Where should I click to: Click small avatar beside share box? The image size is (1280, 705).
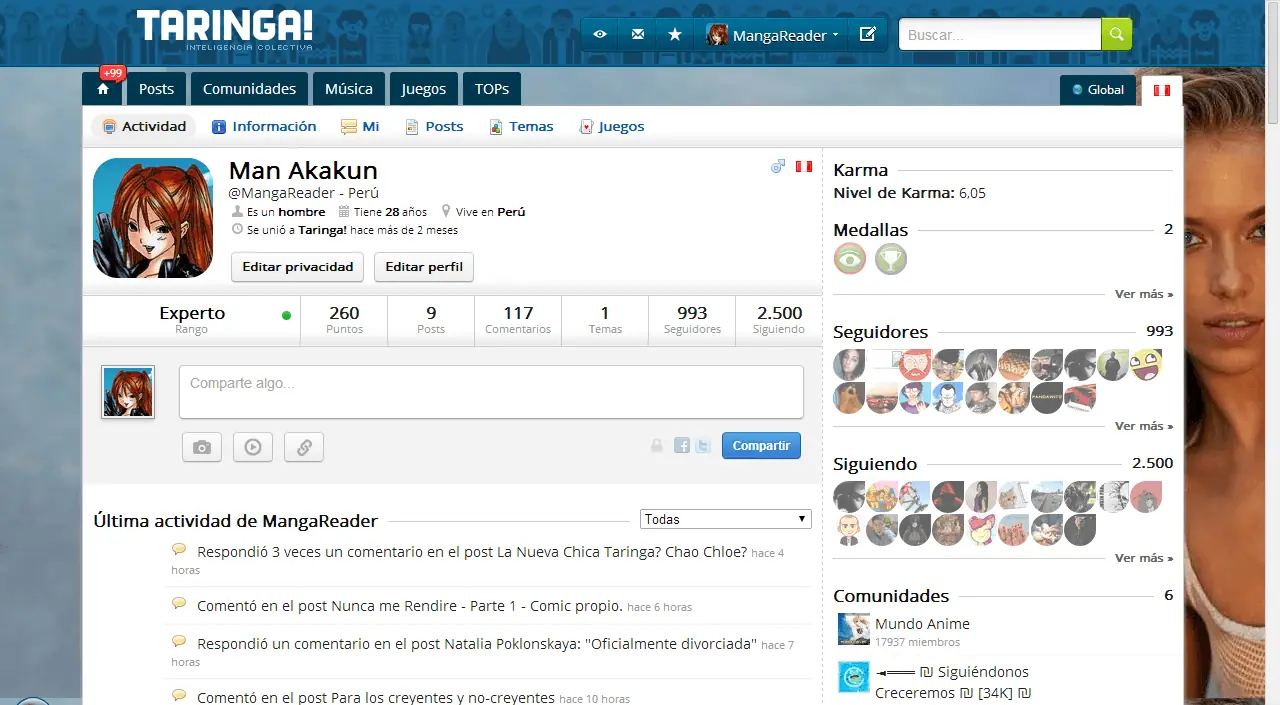click(128, 392)
